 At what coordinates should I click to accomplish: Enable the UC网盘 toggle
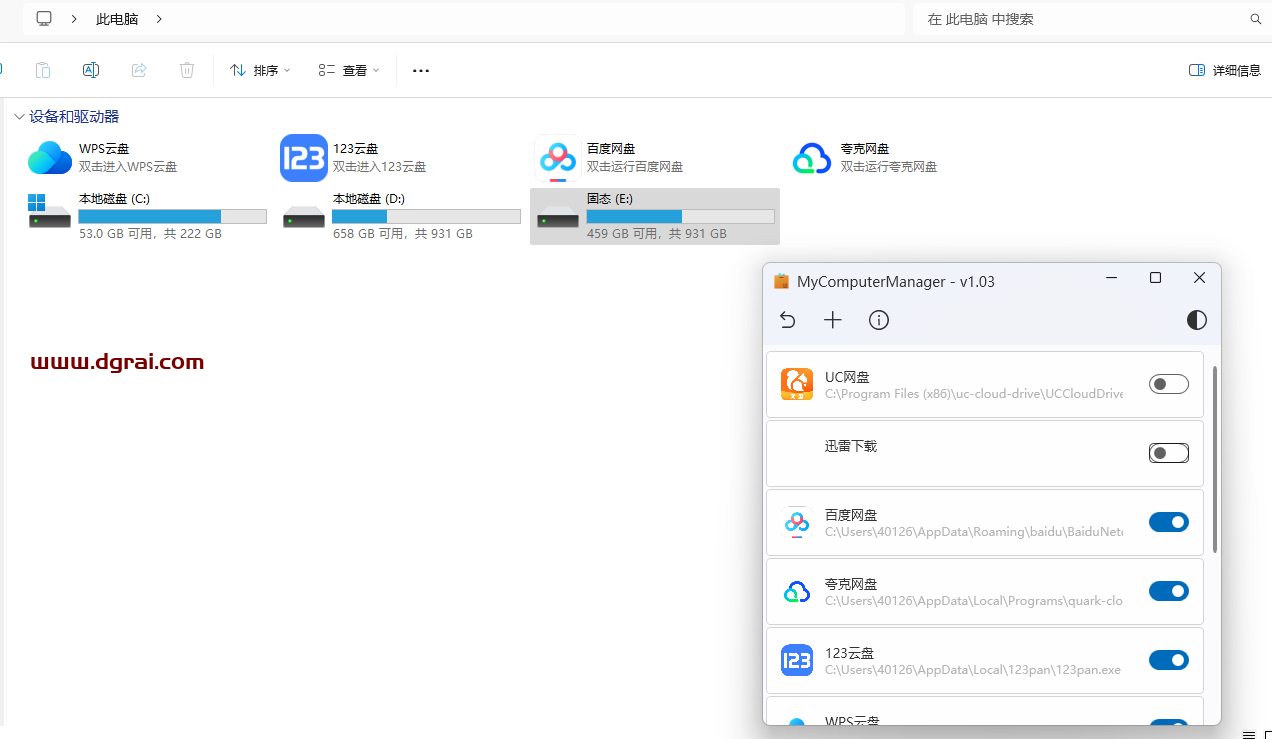[1169, 384]
